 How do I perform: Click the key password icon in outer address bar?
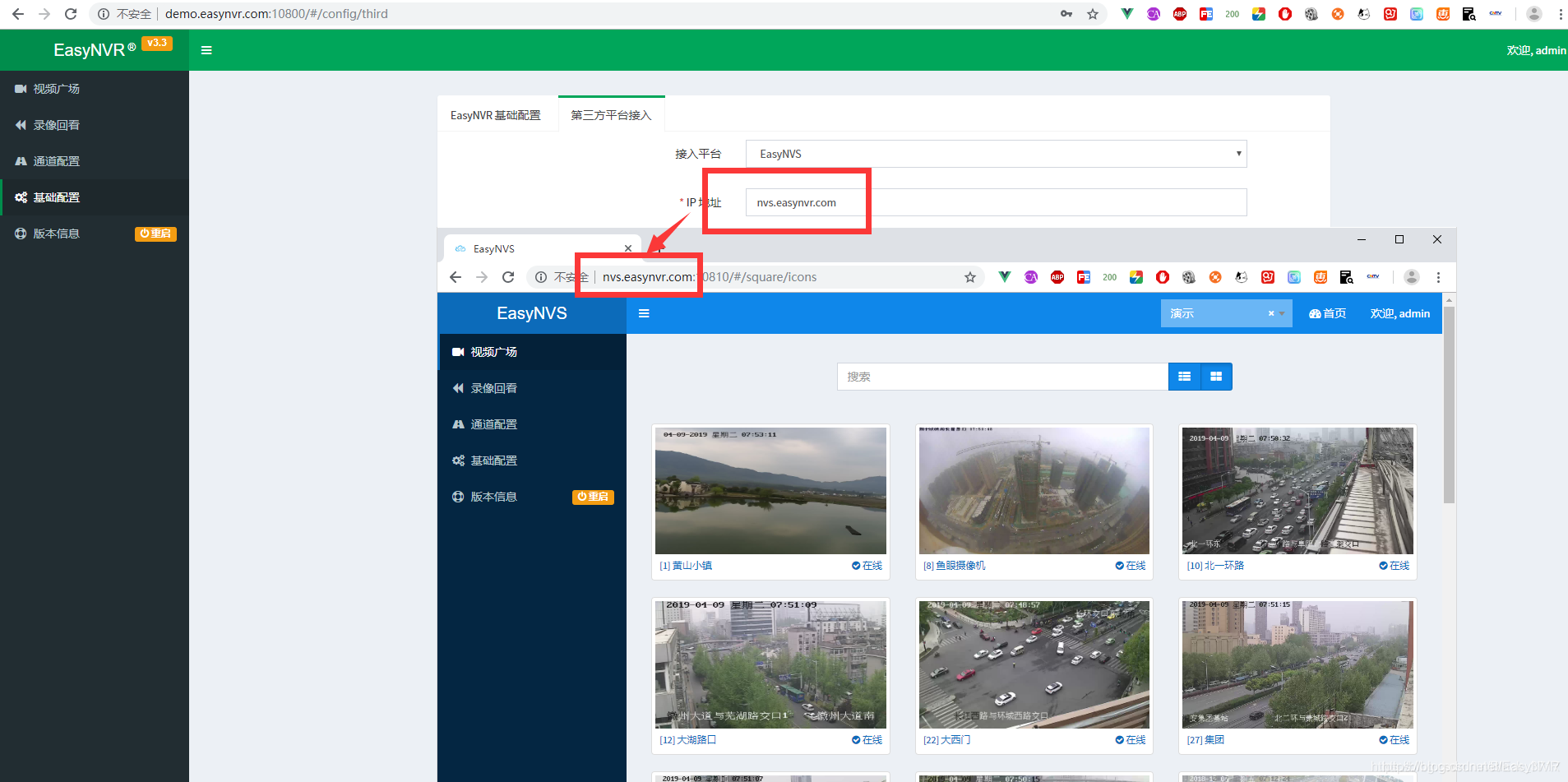(1066, 14)
